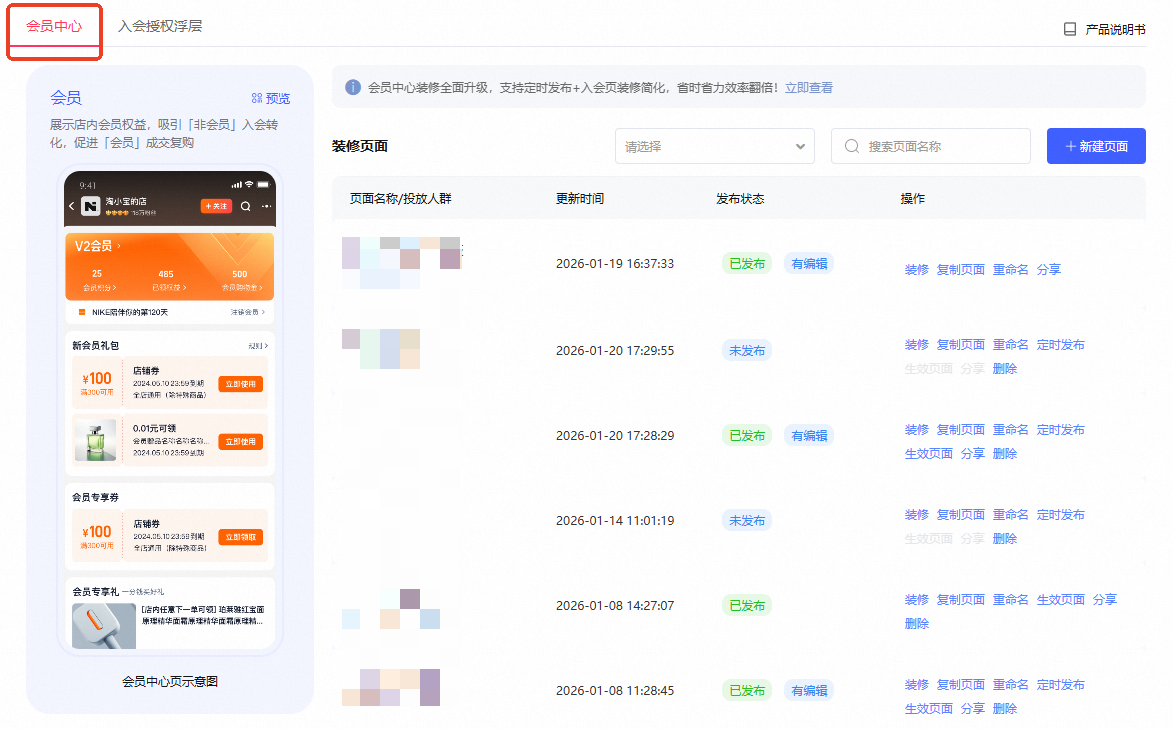Viewport: 1172px width, 729px height.
Task: Open the 会员中心 tab
Action: pyautogui.click(x=54, y=26)
